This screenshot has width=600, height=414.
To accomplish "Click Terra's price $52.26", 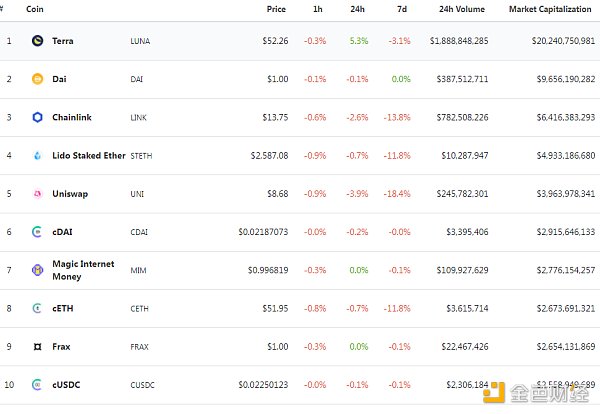I will coord(275,41).
